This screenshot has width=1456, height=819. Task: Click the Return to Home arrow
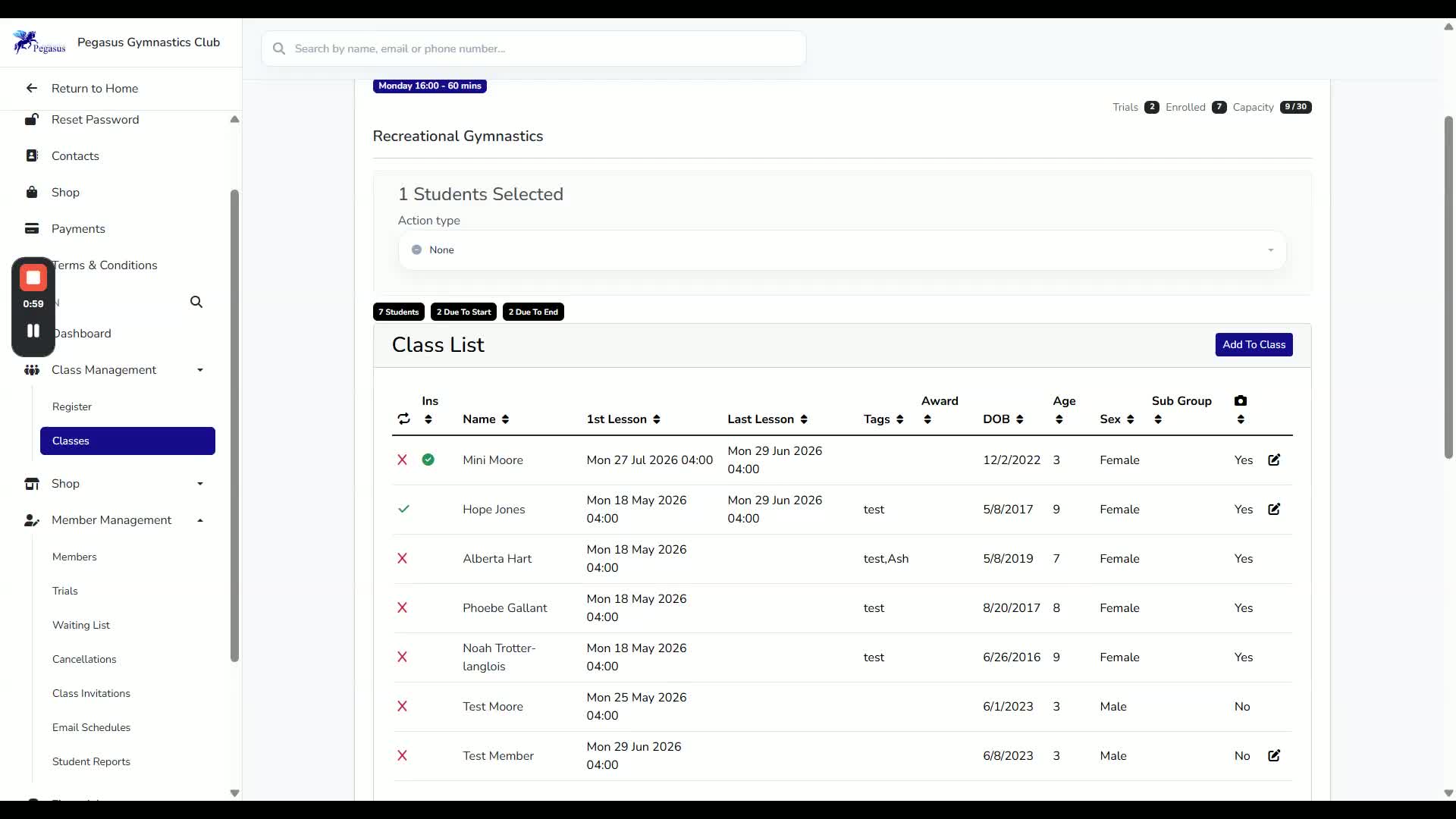(x=32, y=88)
